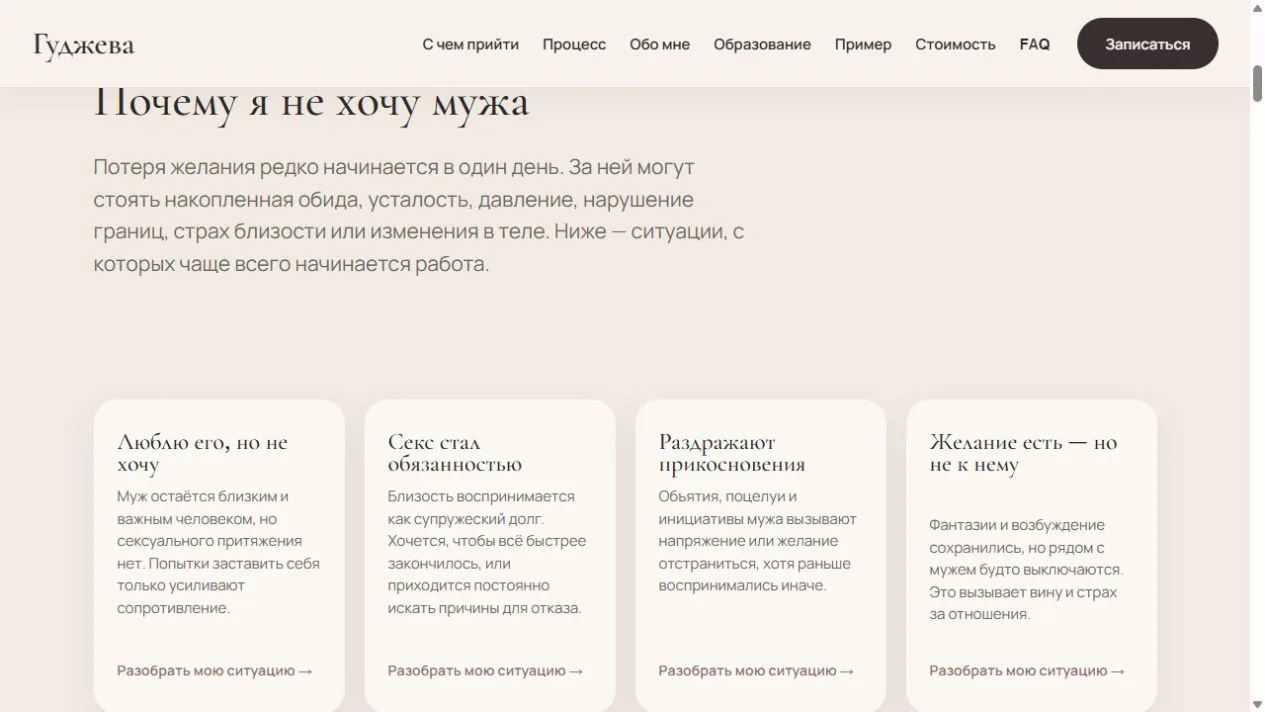Image resolution: width=1265 pixels, height=712 pixels.
Task: Click the description 'Муж остаётся близким и важным'
Action: pos(218,552)
